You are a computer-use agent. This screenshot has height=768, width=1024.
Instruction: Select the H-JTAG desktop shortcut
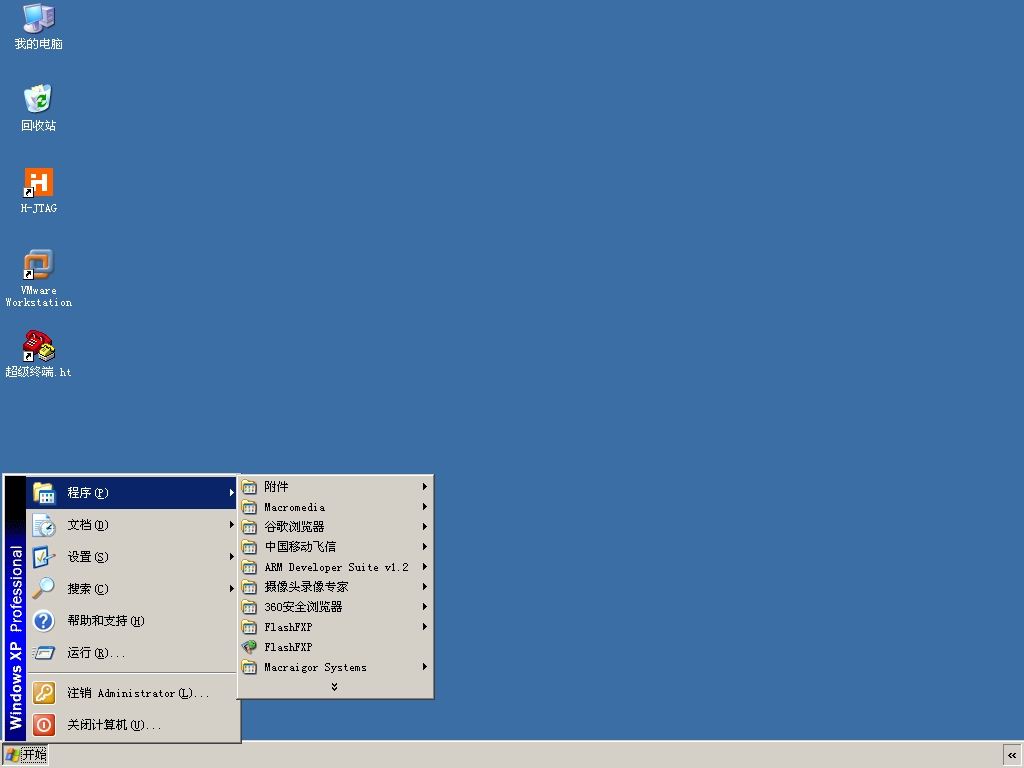click(39, 191)
